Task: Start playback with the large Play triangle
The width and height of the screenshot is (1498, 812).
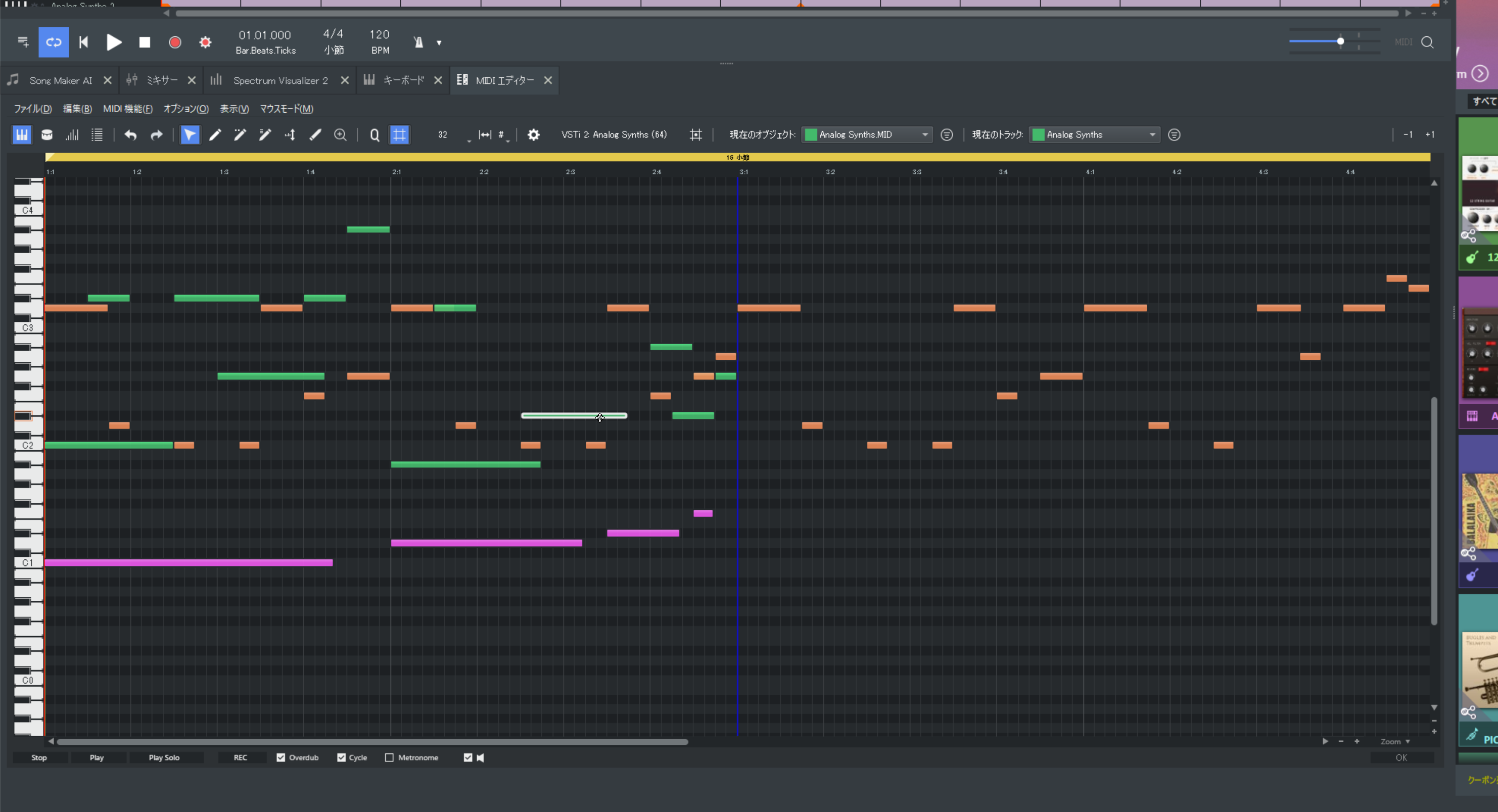Action: (114, 42)
